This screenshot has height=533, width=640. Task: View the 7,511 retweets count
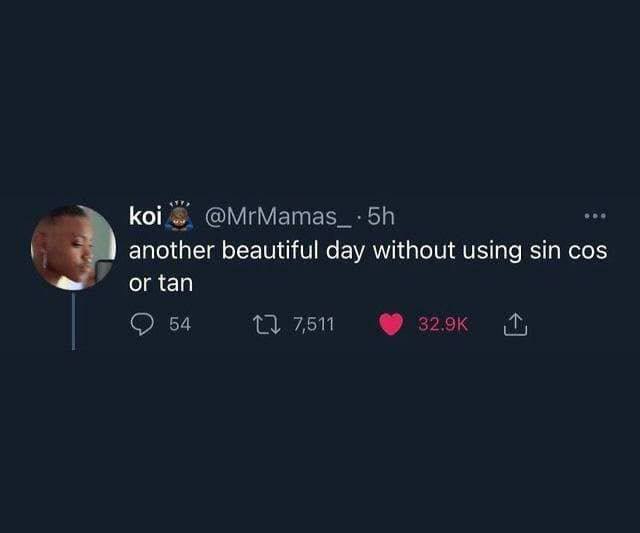click(314, 324)
